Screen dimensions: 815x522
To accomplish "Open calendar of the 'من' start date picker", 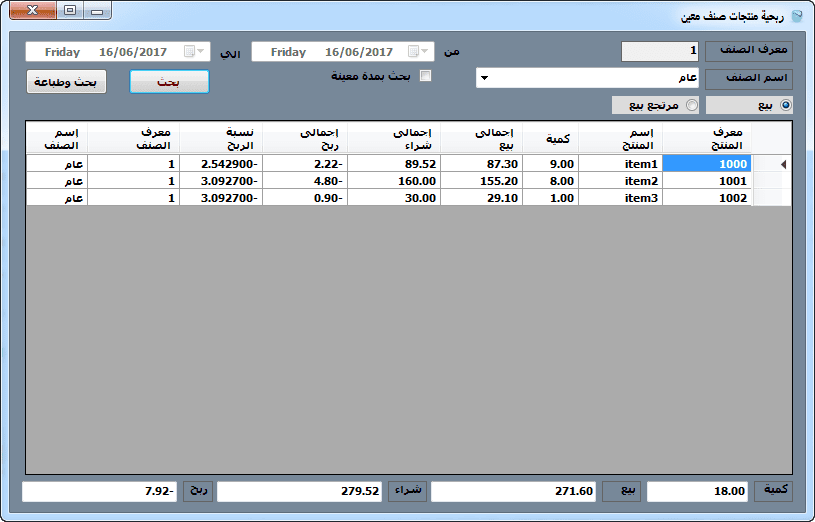I will [x=426, y=51].
